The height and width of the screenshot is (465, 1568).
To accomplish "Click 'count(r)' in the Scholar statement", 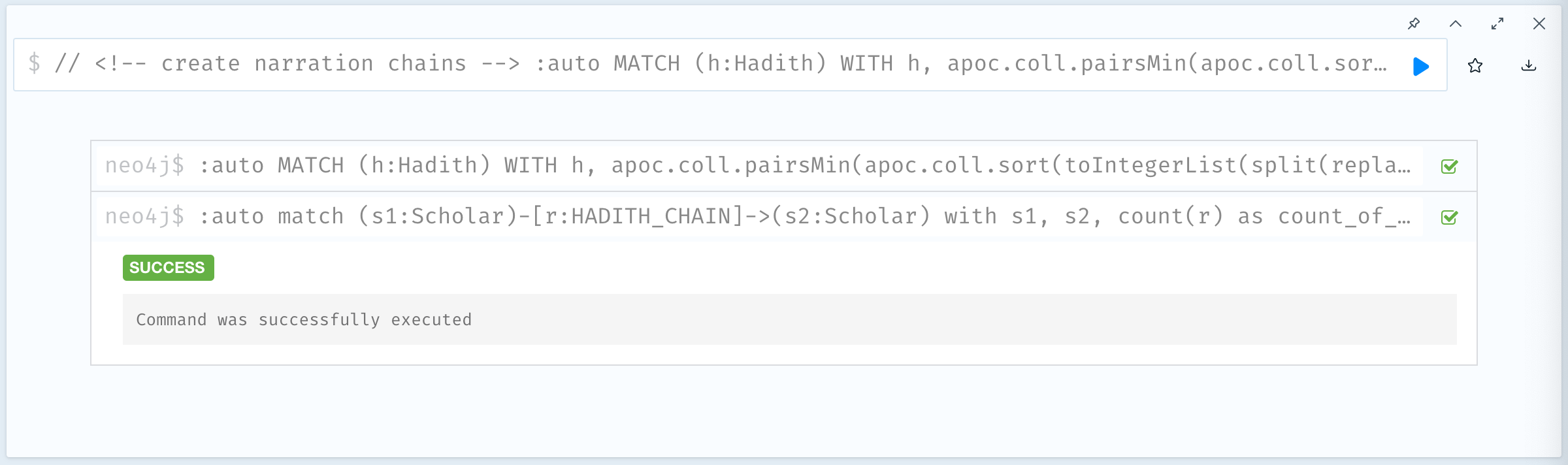I will pos(1171,217).
